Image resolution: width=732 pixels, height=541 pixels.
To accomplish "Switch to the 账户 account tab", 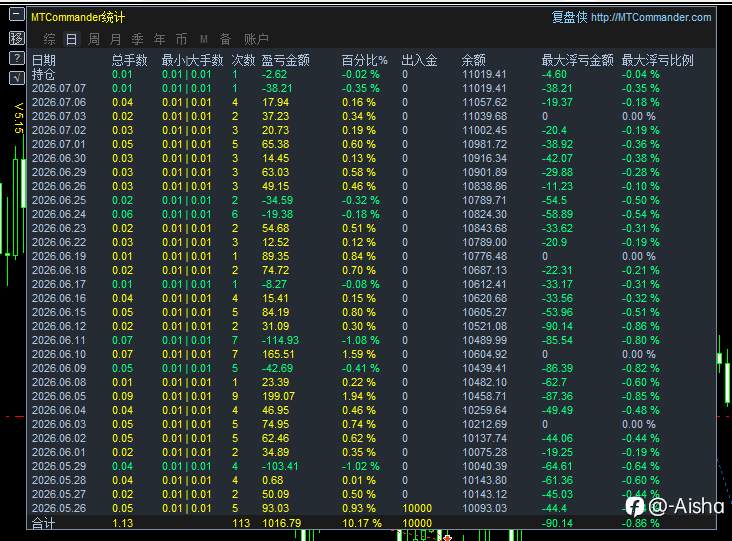I will pyautogui.click(x=256, y=39).
